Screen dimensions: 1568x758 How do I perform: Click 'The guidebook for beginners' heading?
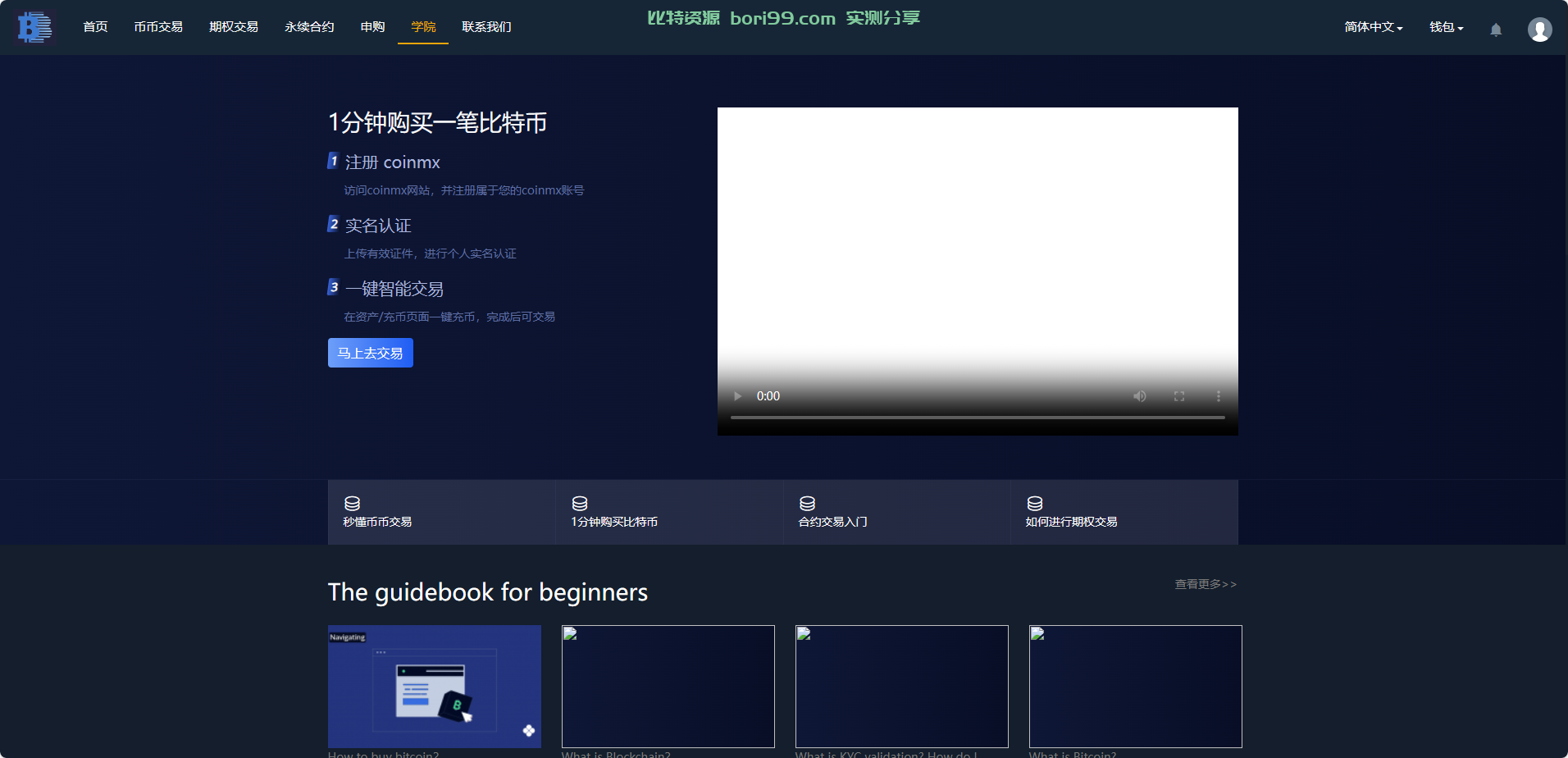[x=488, y=592]
